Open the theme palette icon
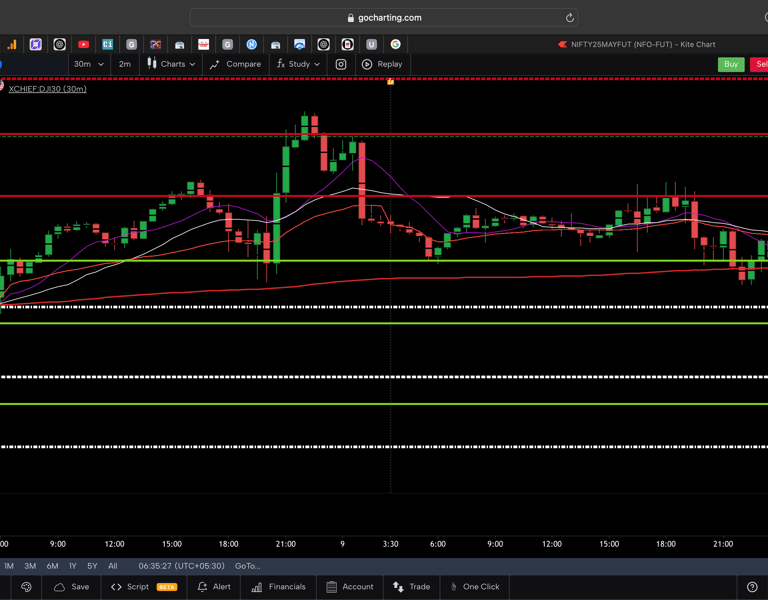Image resolution: width=768 pixels, height=600 pixels. pyautogui.click(x=26, y=587)
